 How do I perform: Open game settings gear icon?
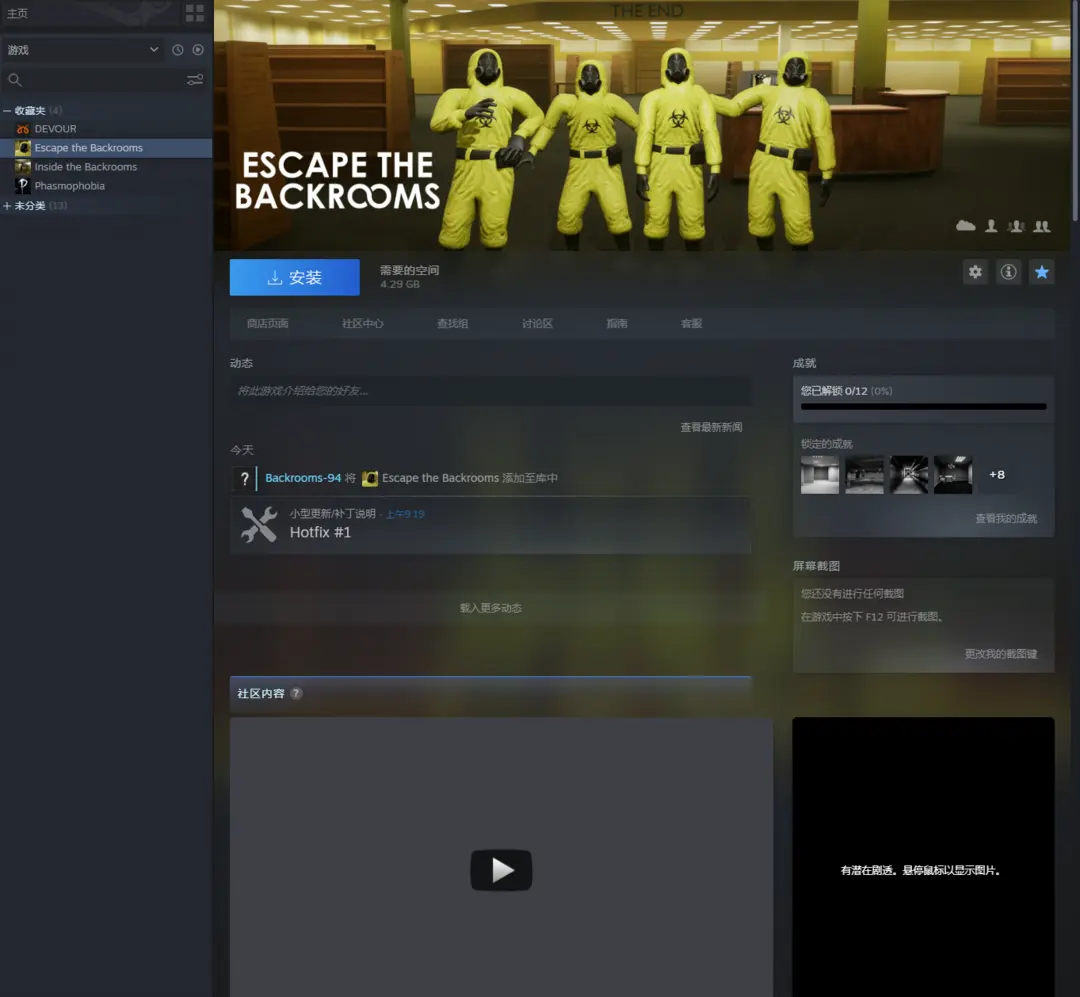(975, 271)
